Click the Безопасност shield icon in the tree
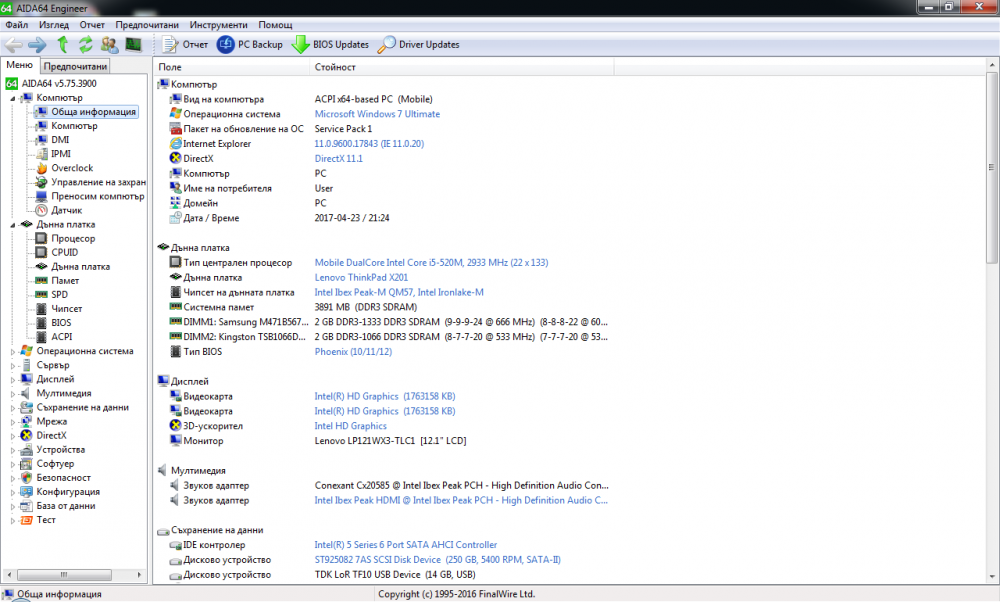This screenshot has height=602, width=1000. [x=26, y=478]
